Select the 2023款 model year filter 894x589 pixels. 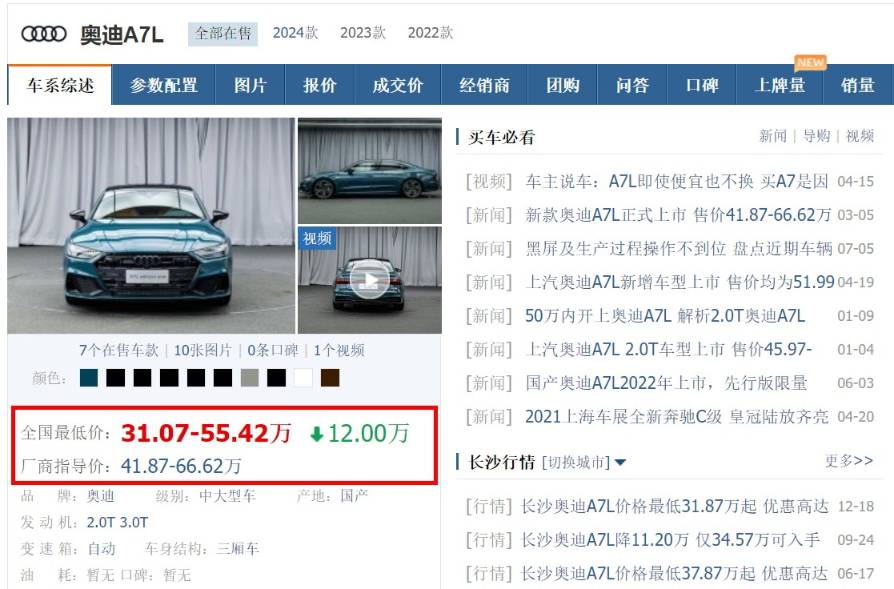363,33
